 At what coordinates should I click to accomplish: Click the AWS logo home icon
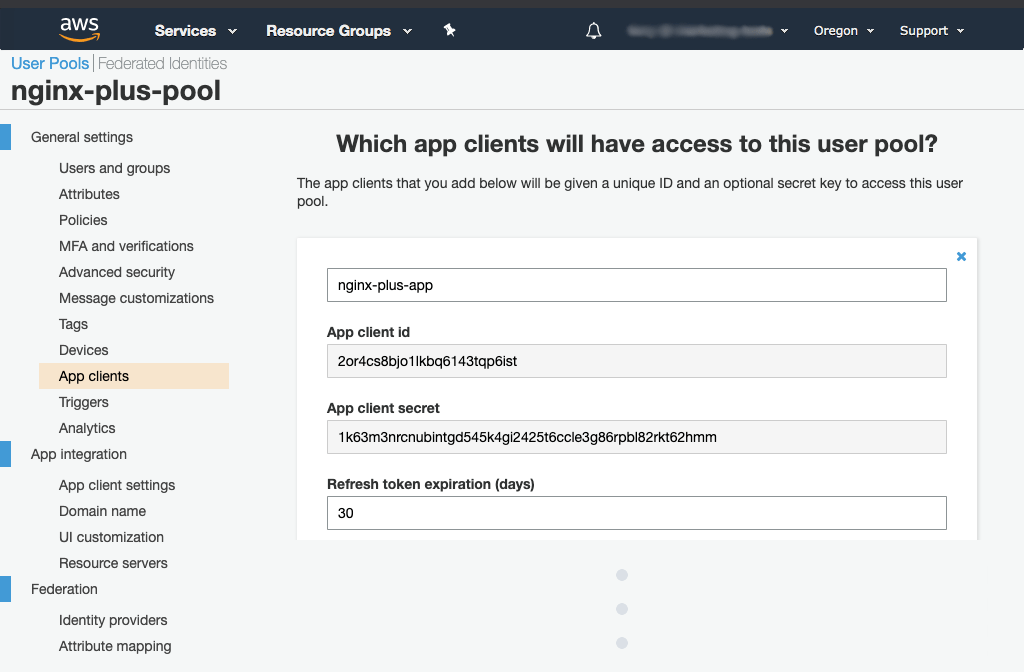pyautogui.click(x=79, y=30)
